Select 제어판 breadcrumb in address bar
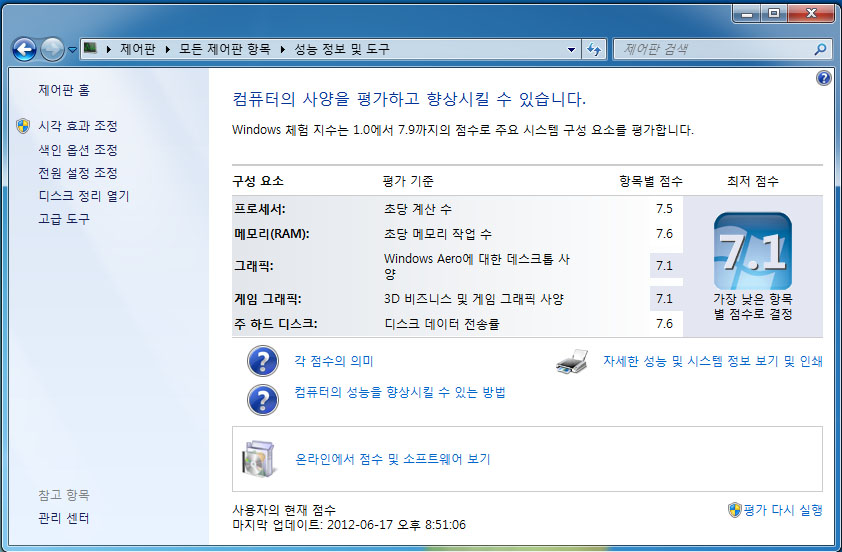The height and width of the screenshot is (552, 842). click(138, 49)
